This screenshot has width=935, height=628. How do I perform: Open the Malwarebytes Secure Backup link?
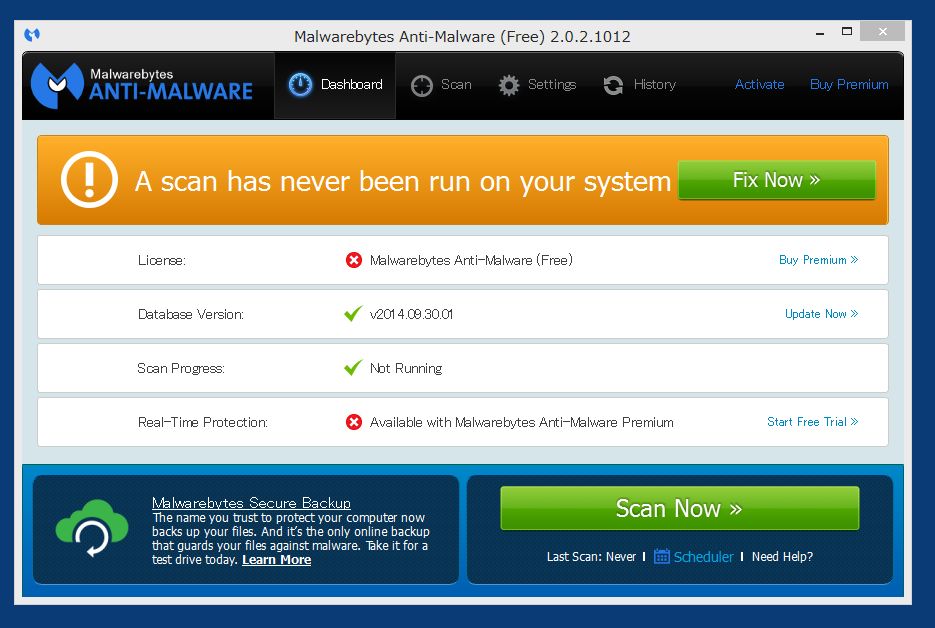[x=251, y=503]
